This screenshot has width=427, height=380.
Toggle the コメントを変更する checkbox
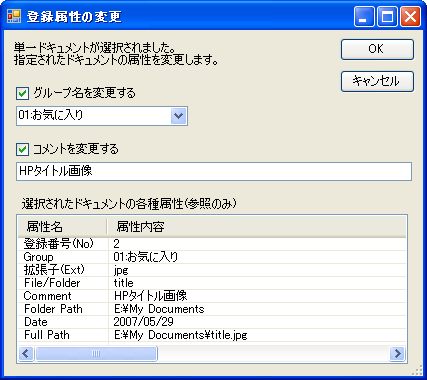[x=22, y=149]
